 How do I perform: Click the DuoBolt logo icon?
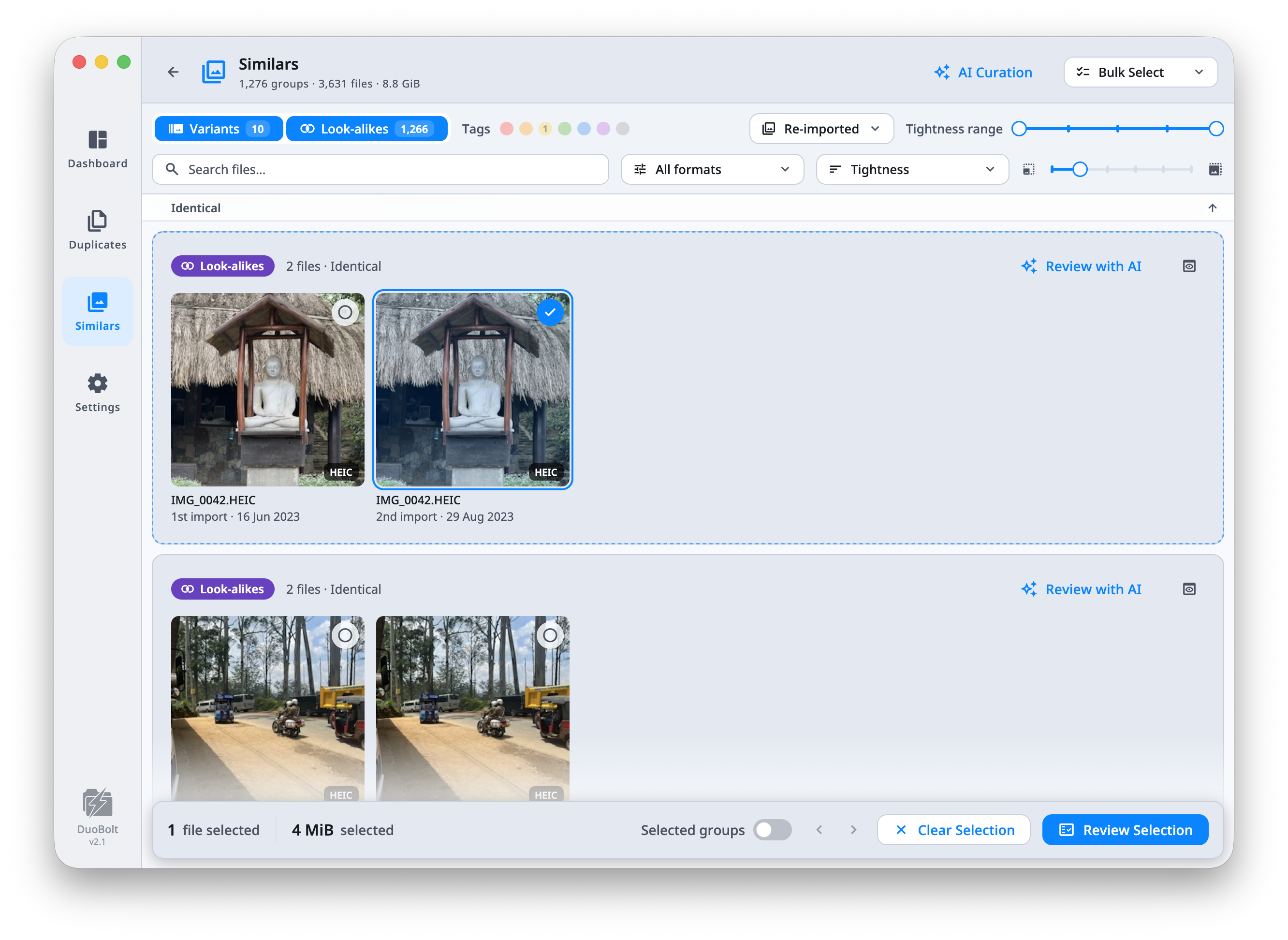click(x=97, y=802)
